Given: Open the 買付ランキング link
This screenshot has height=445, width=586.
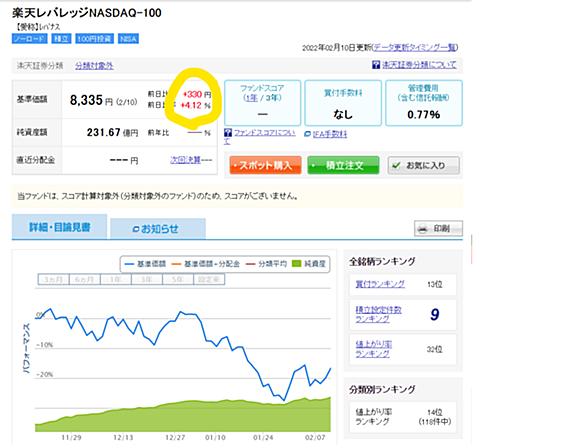Looking at the screenshot, I should coord(380,284).
